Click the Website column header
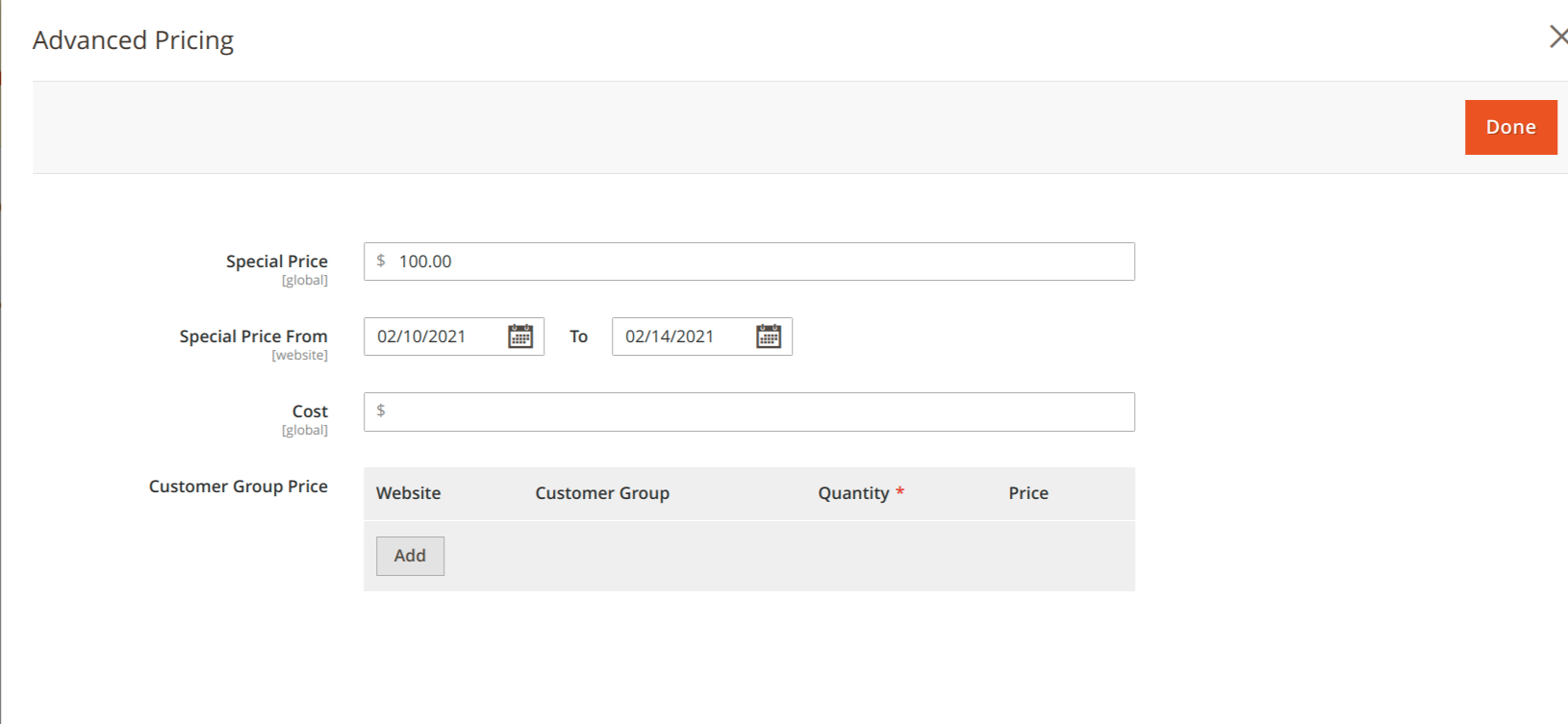Viewport: 1568px width, 724px height. [x=408, y=493]
